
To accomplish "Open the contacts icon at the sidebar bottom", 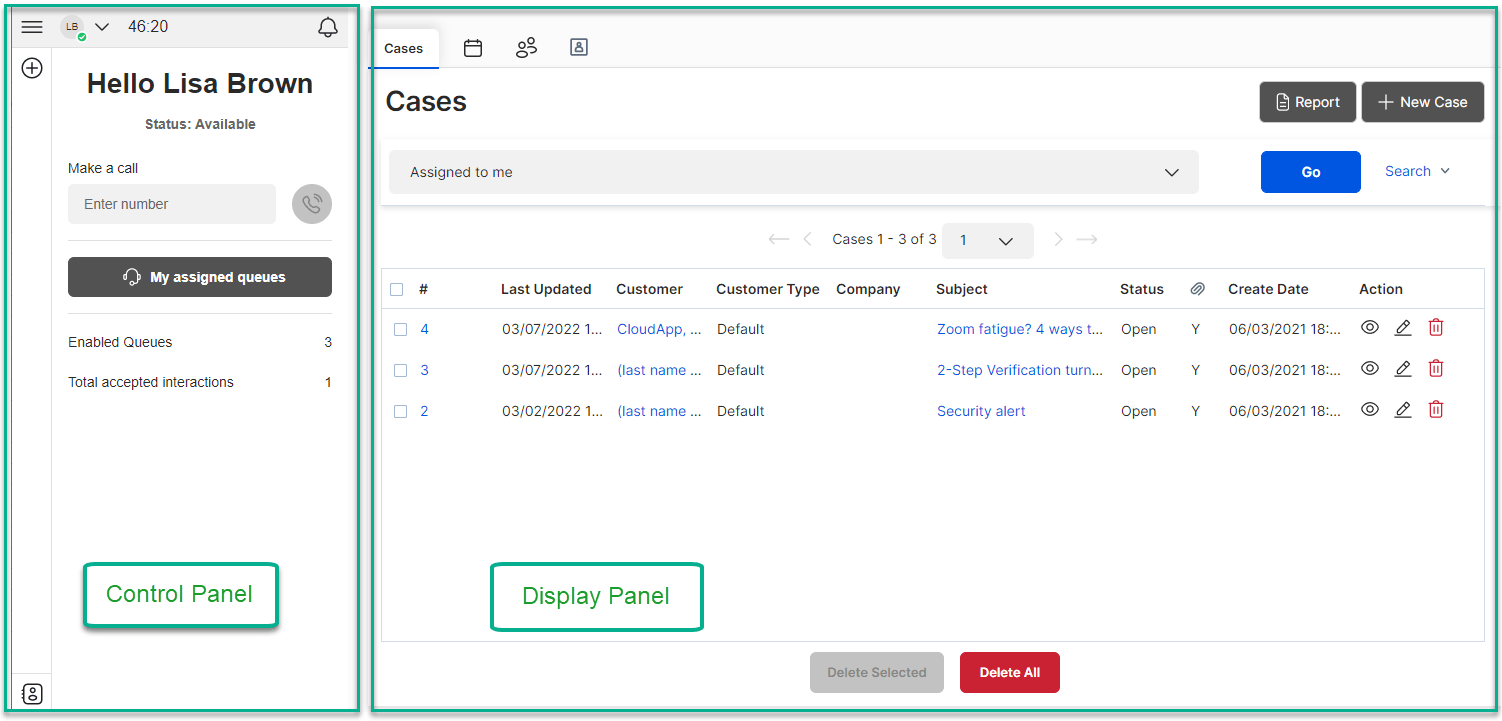I will point(32,693).
